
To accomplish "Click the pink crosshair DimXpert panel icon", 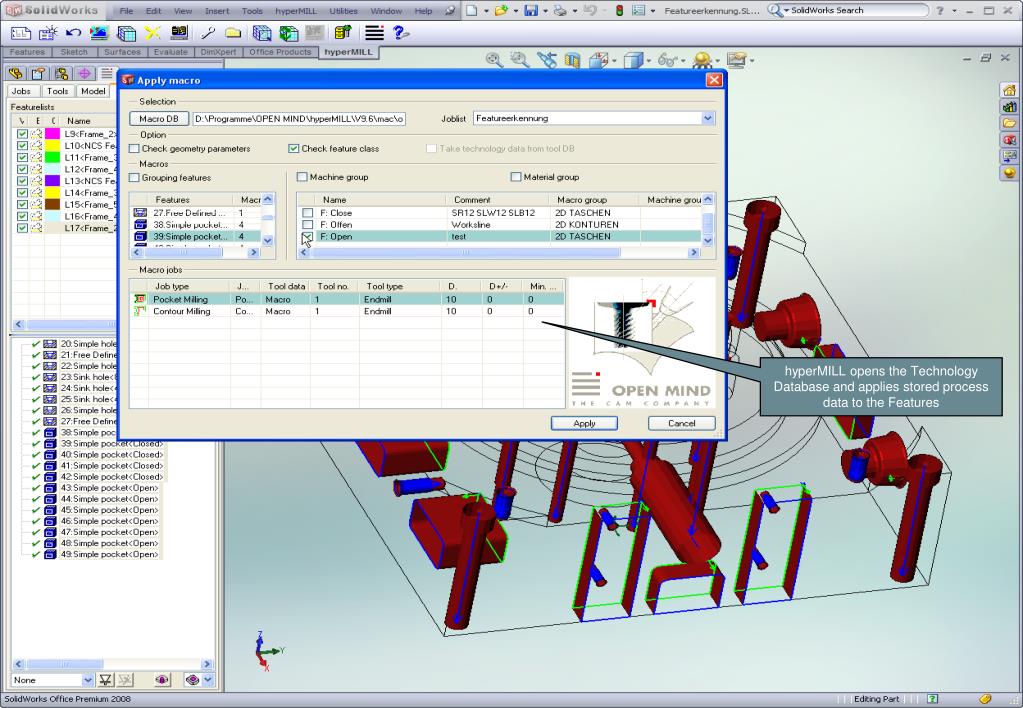I will click(x=84, y=73).
